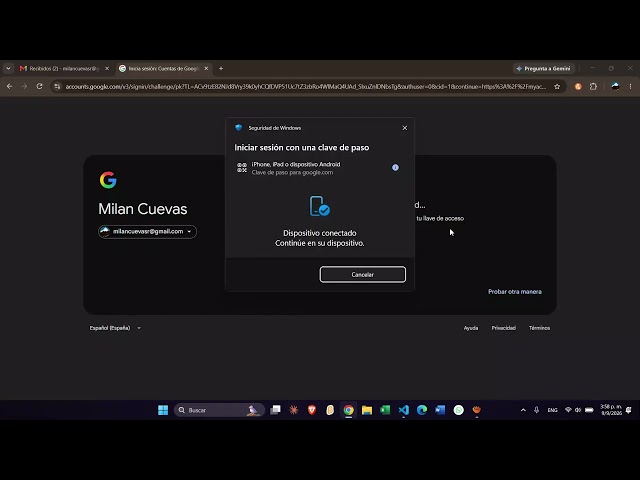
Task: Click the Buscar taskbar search box
Action: click(220, 410)
